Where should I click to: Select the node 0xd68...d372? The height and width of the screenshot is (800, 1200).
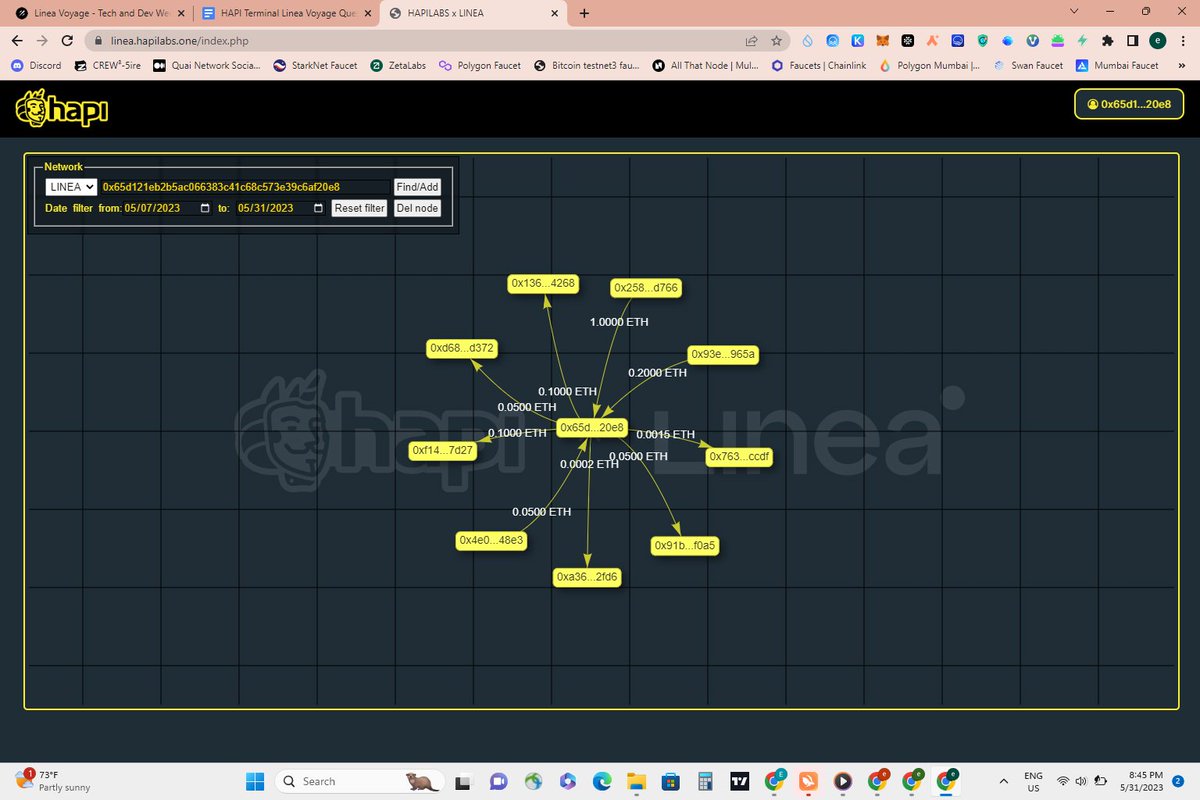point(462,348)
